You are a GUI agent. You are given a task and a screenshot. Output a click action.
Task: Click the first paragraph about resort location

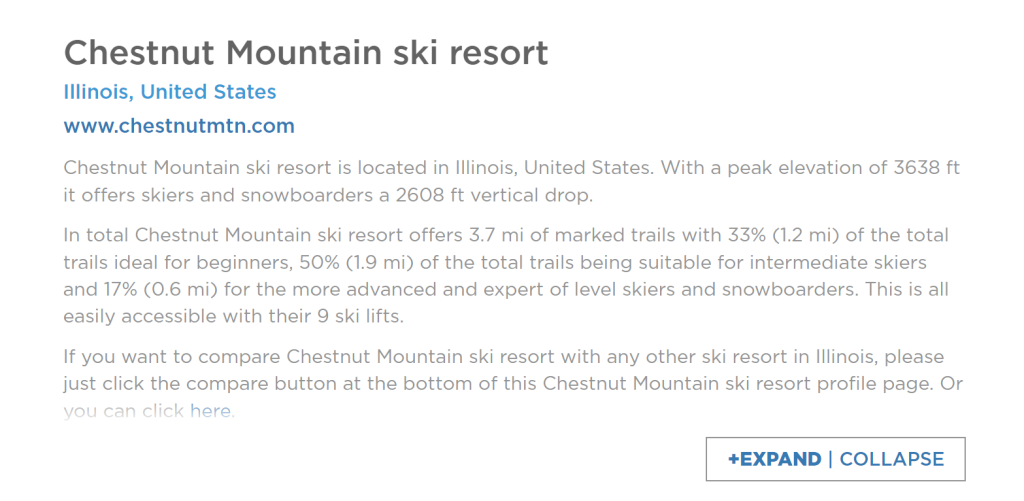511,182
